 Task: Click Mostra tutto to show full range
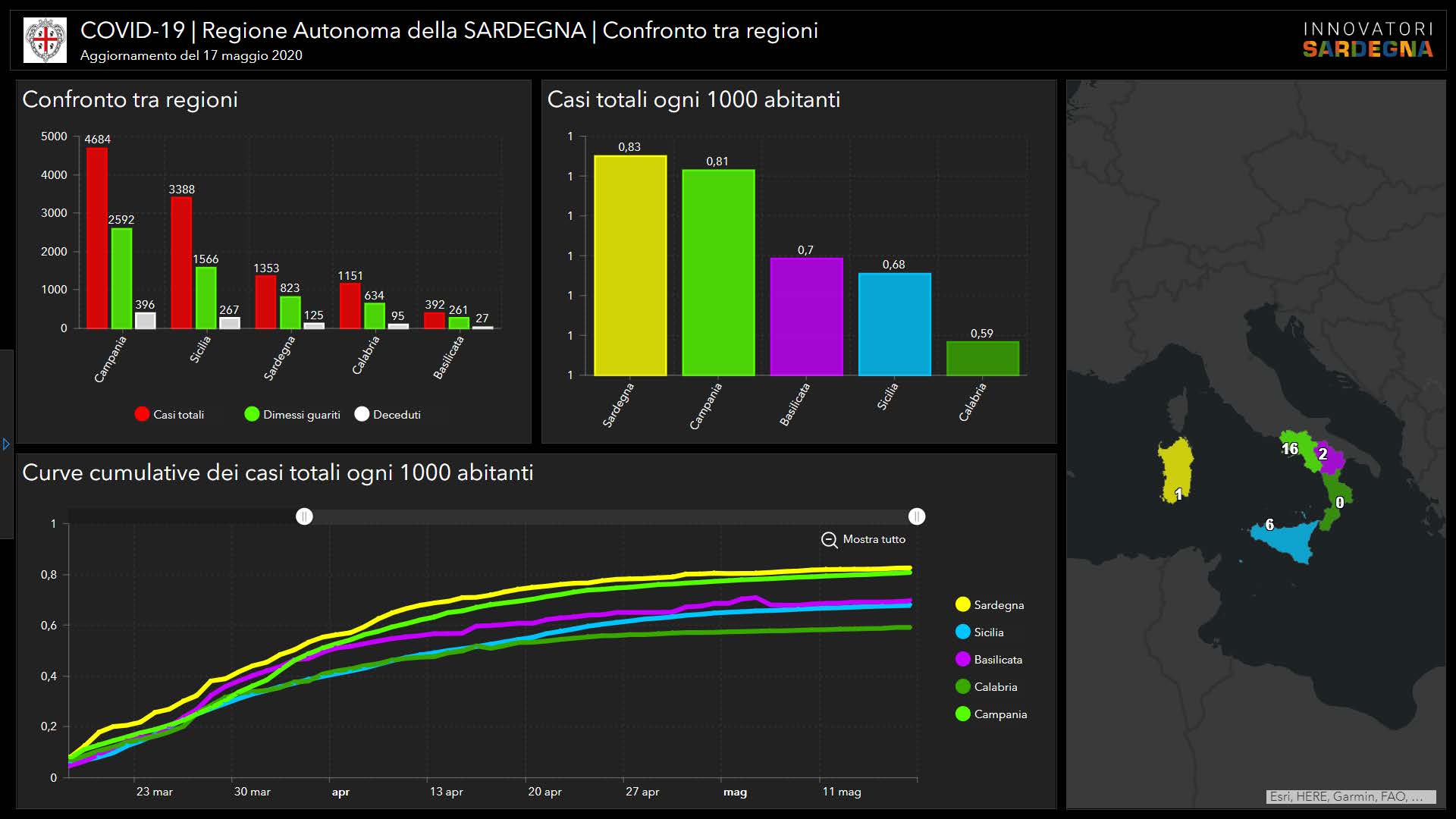point(874,539)
